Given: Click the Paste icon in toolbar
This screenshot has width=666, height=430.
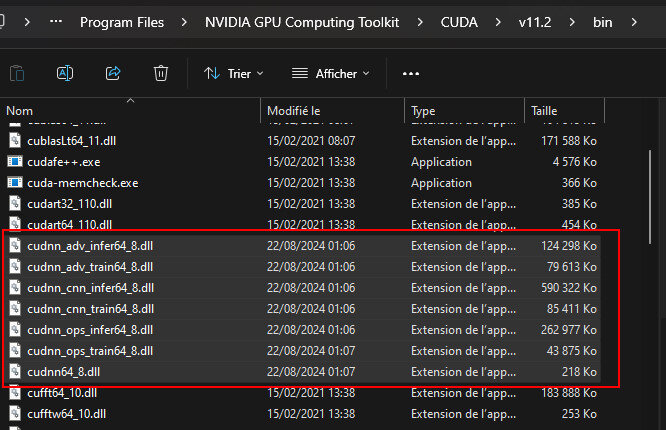Looking at the screenshot, I should point(17,73).
